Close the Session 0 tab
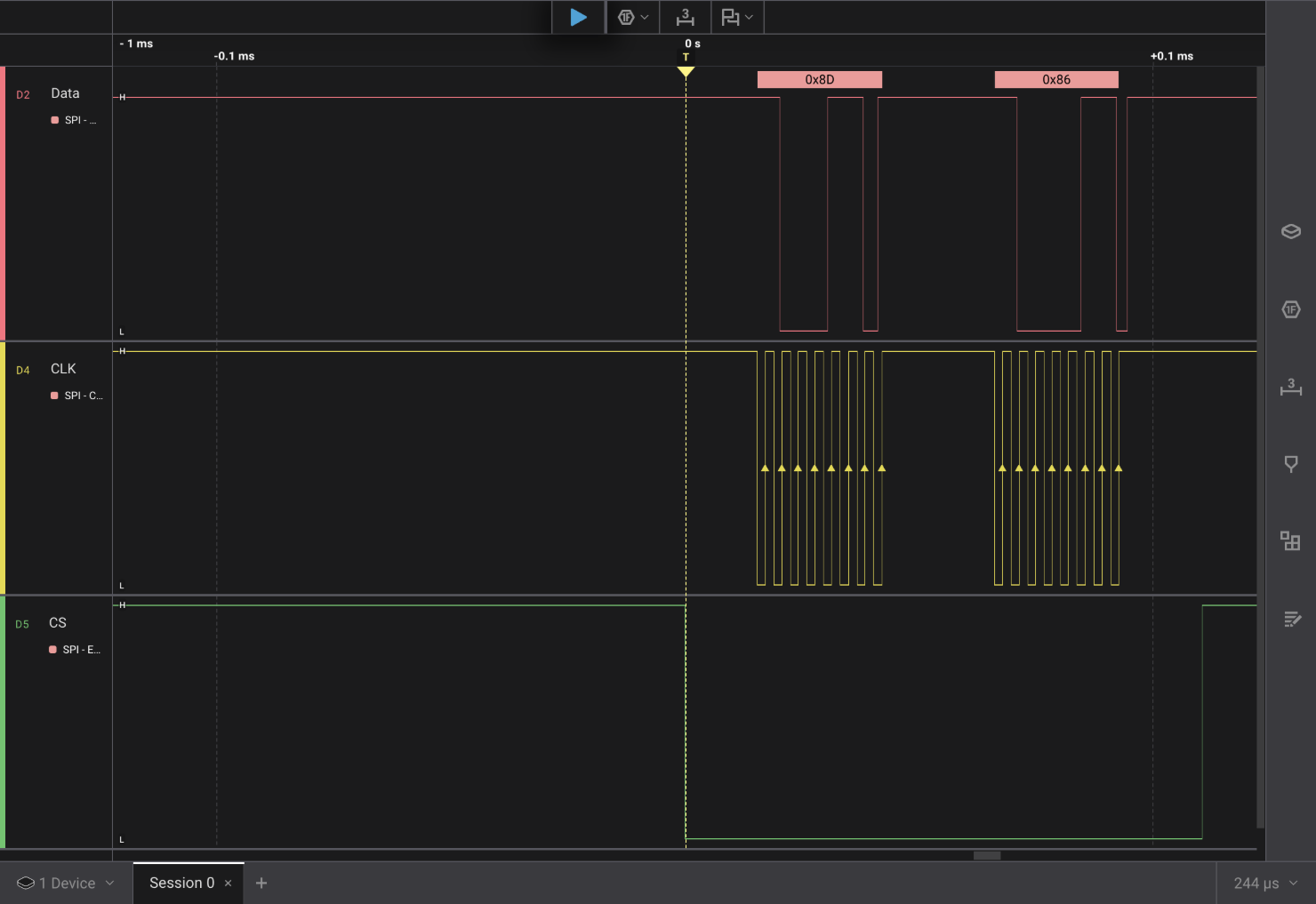The width and height of the screenshot is (1316, 904). coord(229,883)
